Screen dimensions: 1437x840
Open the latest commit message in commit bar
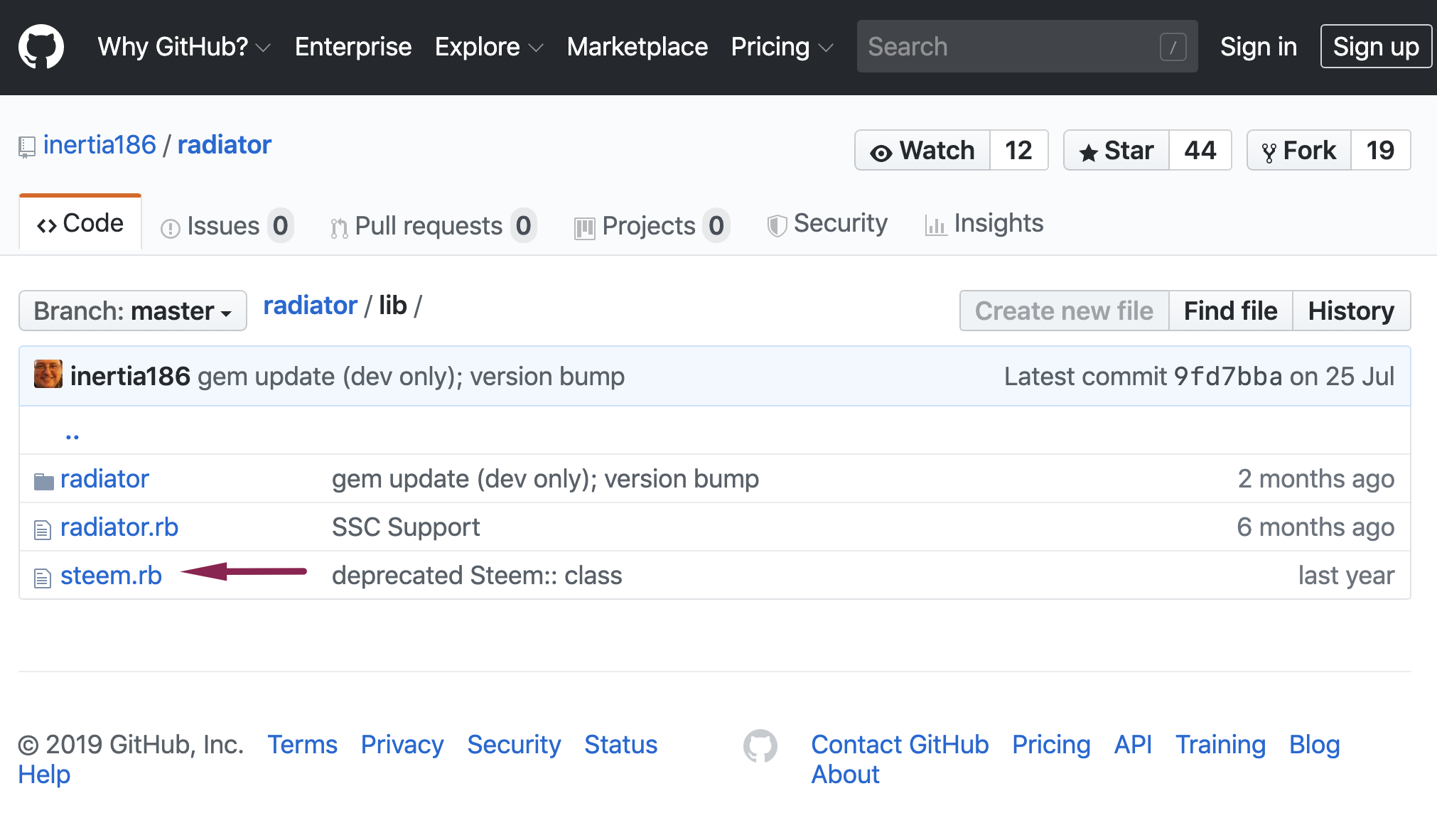(x=411, y=377)
